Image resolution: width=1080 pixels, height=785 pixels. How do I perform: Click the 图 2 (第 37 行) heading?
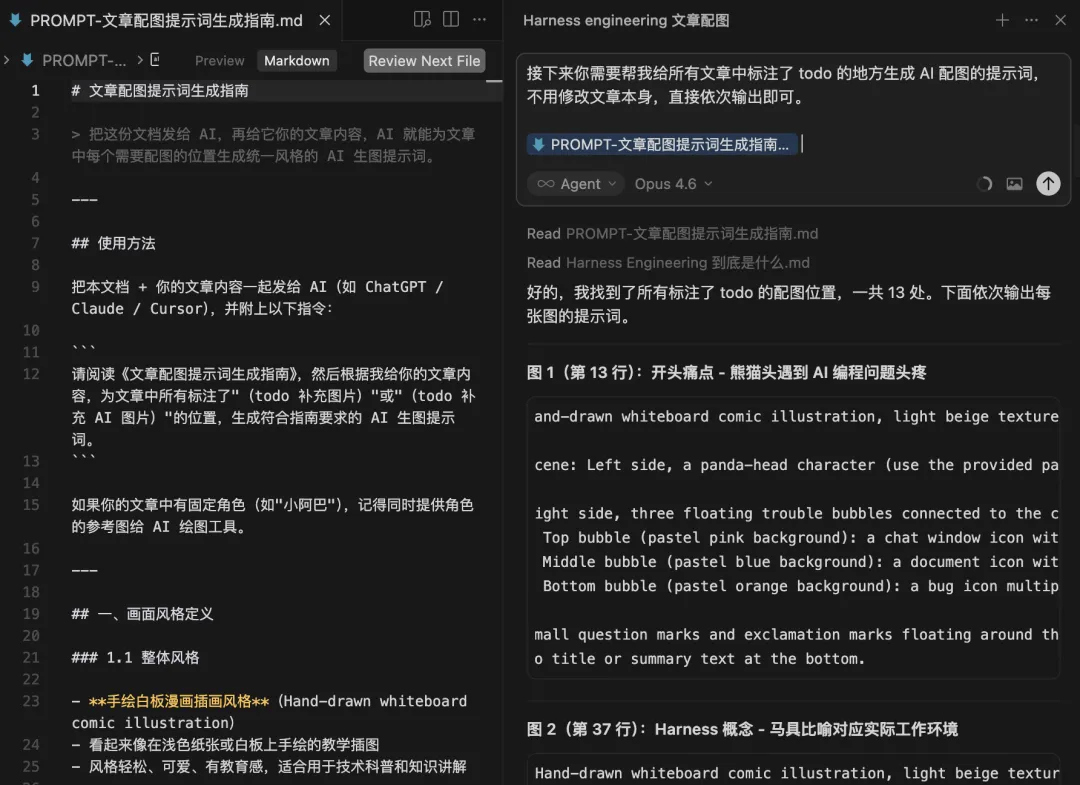click(x=742, y=729)
